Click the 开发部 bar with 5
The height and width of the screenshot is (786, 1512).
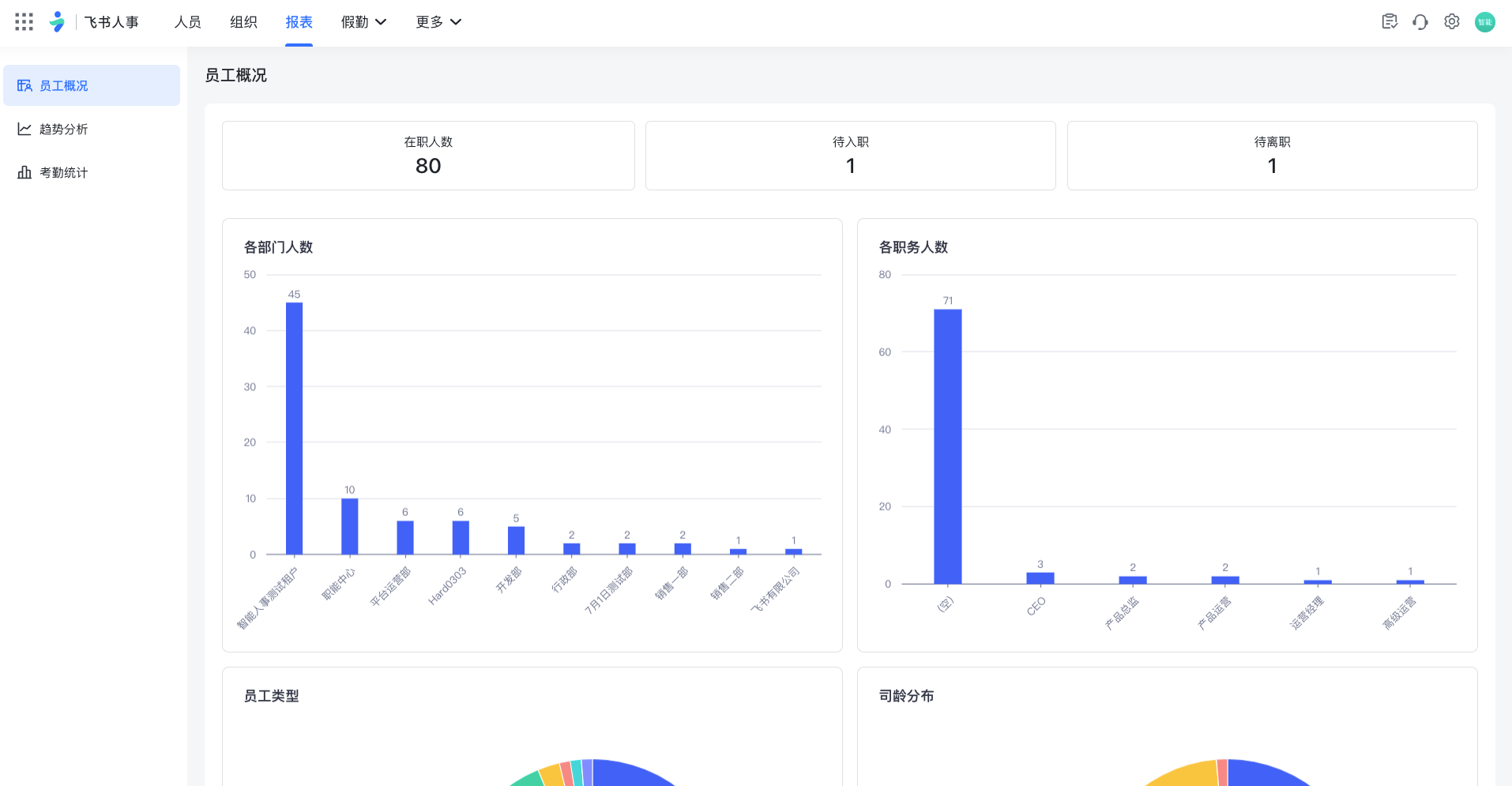(x=516, y=540)
